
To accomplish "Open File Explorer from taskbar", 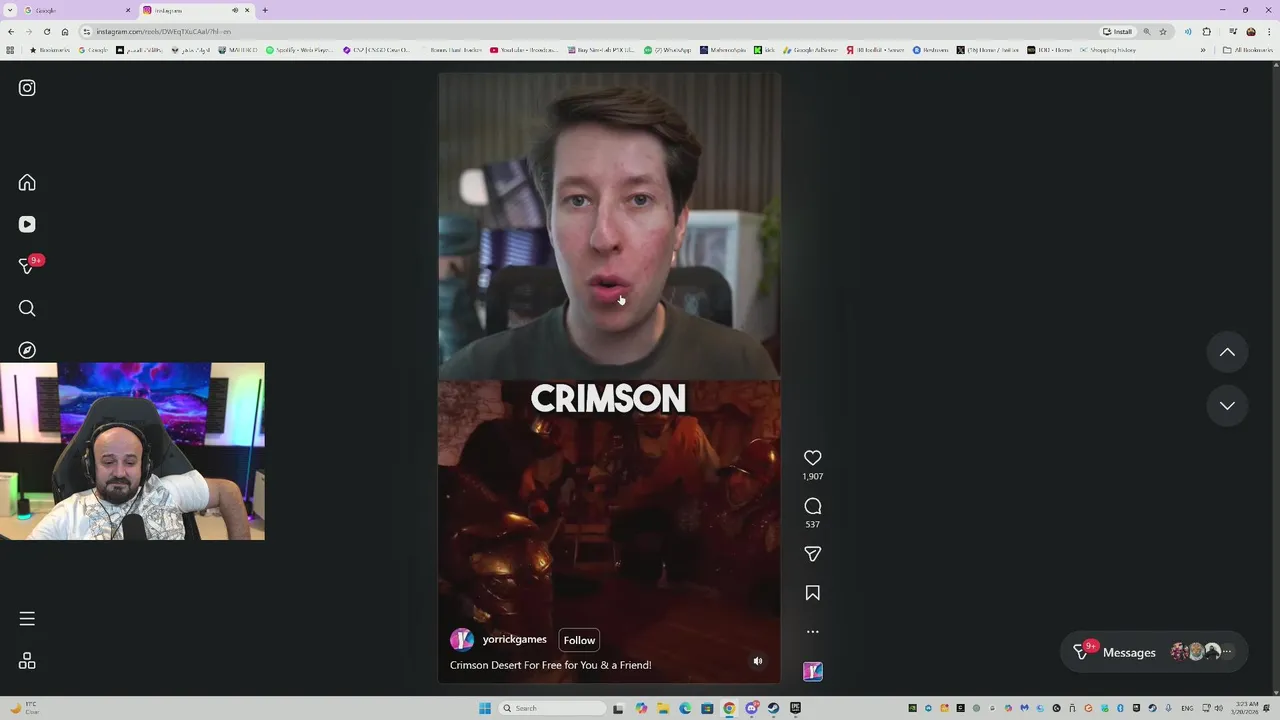I will click(x=663, y=708).
